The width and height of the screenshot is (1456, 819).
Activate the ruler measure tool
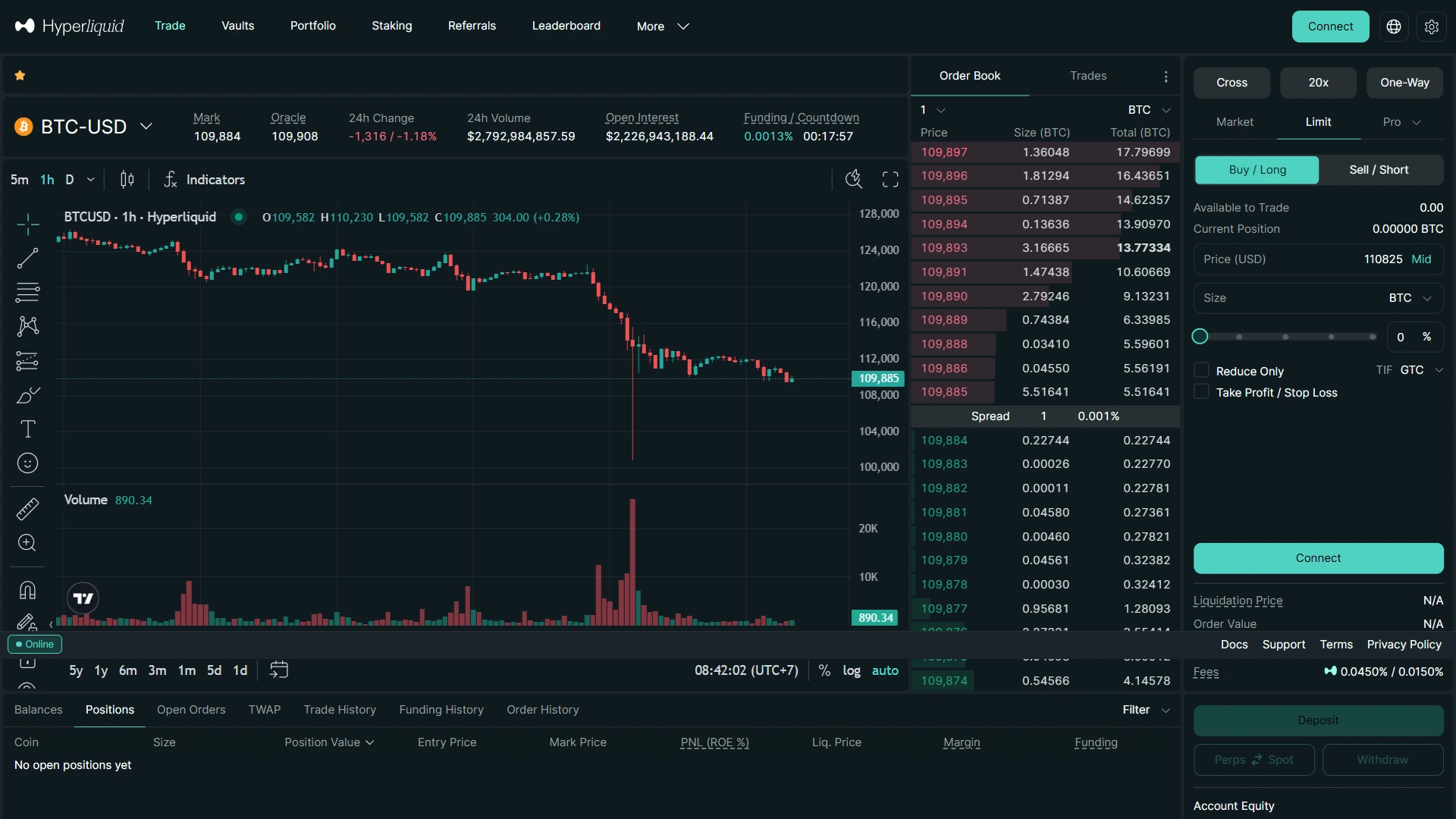[28, 509]
